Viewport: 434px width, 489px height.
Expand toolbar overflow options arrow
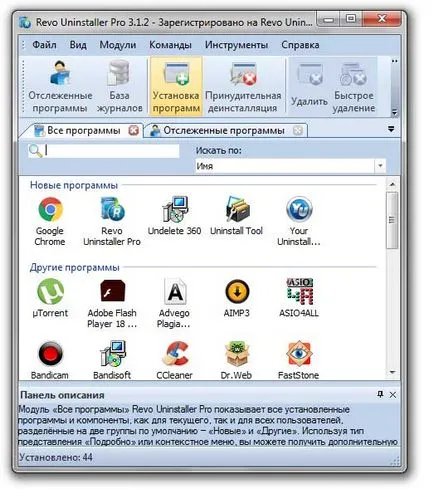[x=394, y=112]
